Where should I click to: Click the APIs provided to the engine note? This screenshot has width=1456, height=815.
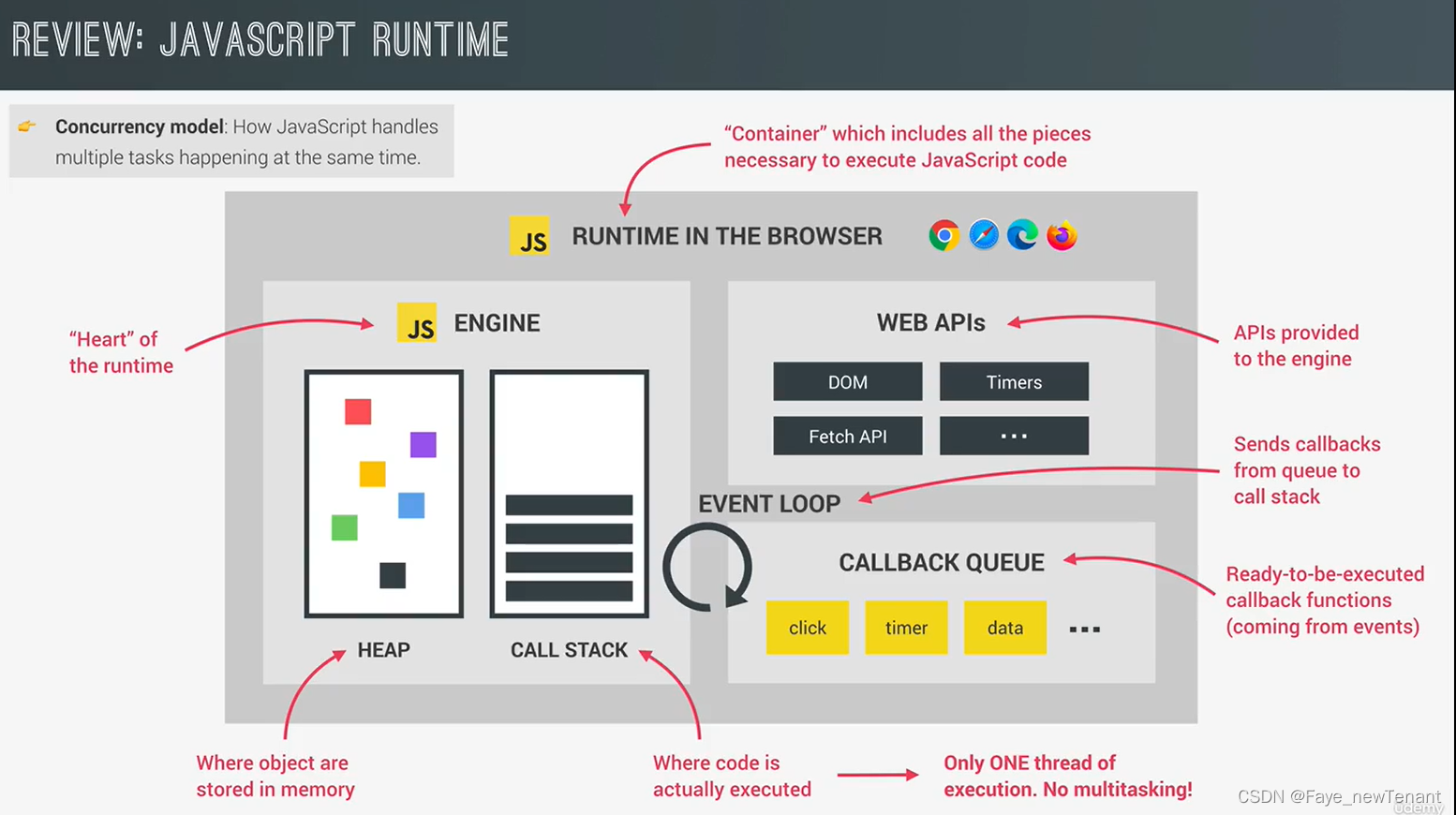coord(1296,346)
